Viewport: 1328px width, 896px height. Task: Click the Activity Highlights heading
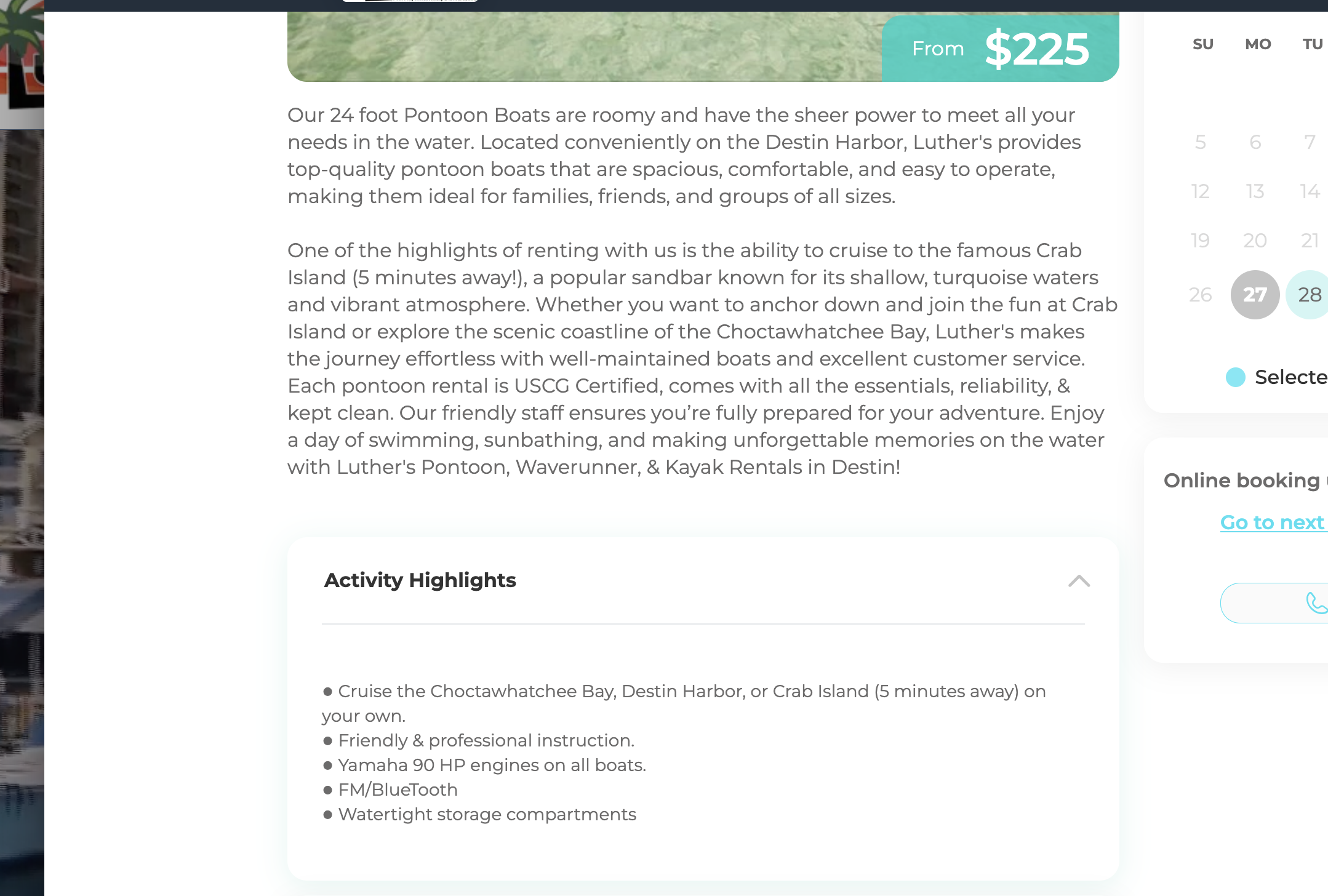(420, 580)
